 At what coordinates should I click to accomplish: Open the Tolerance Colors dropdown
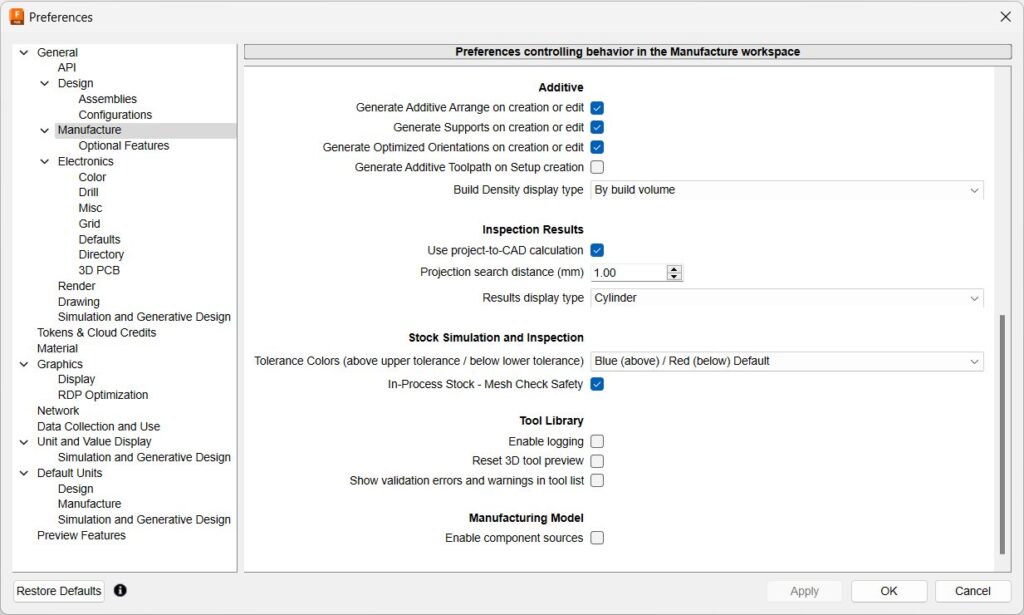[786, 361]
